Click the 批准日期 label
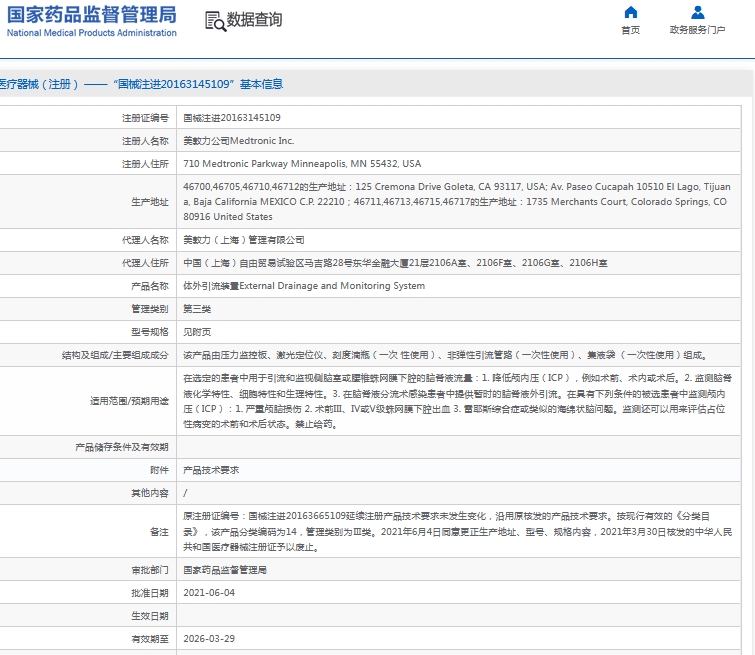Viewport: 755px width, 655px height. 150,593
